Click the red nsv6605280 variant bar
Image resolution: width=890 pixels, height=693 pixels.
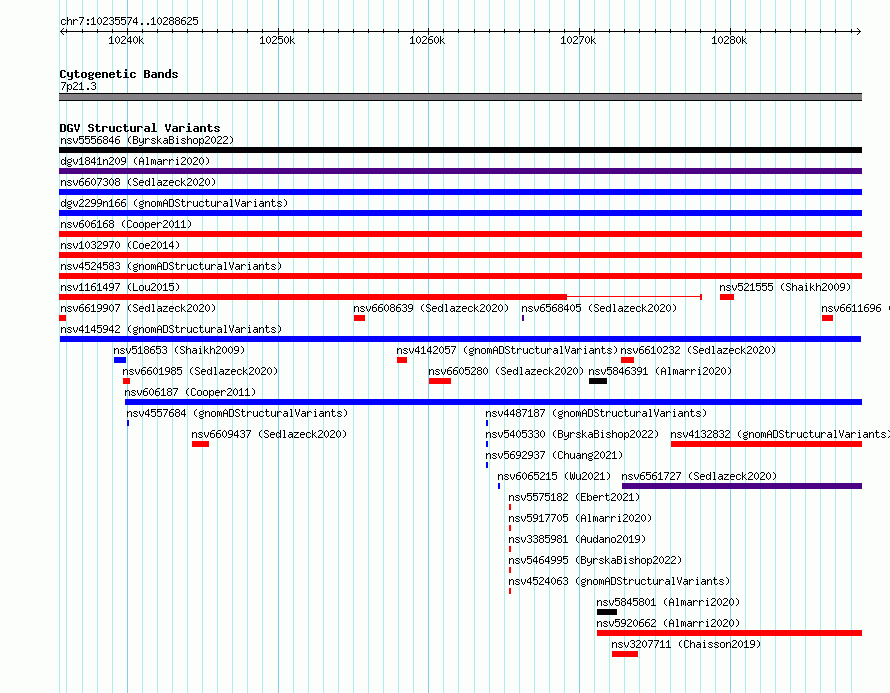coord(440,381)
